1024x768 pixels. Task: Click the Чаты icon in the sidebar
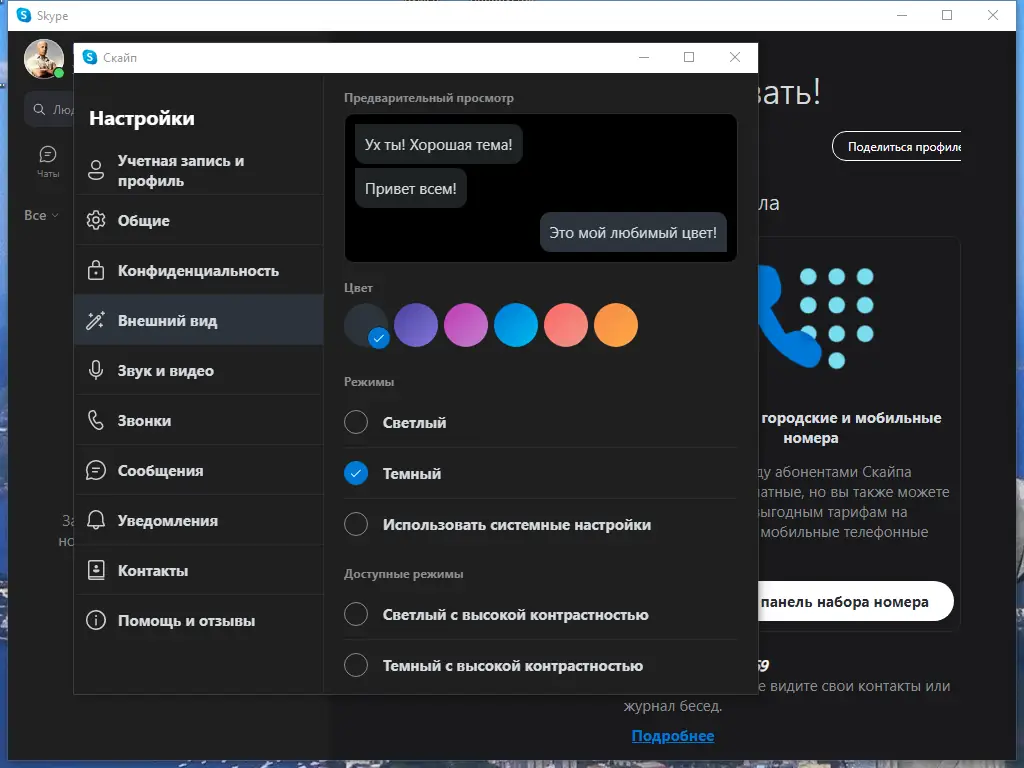(x=48, y=155)
